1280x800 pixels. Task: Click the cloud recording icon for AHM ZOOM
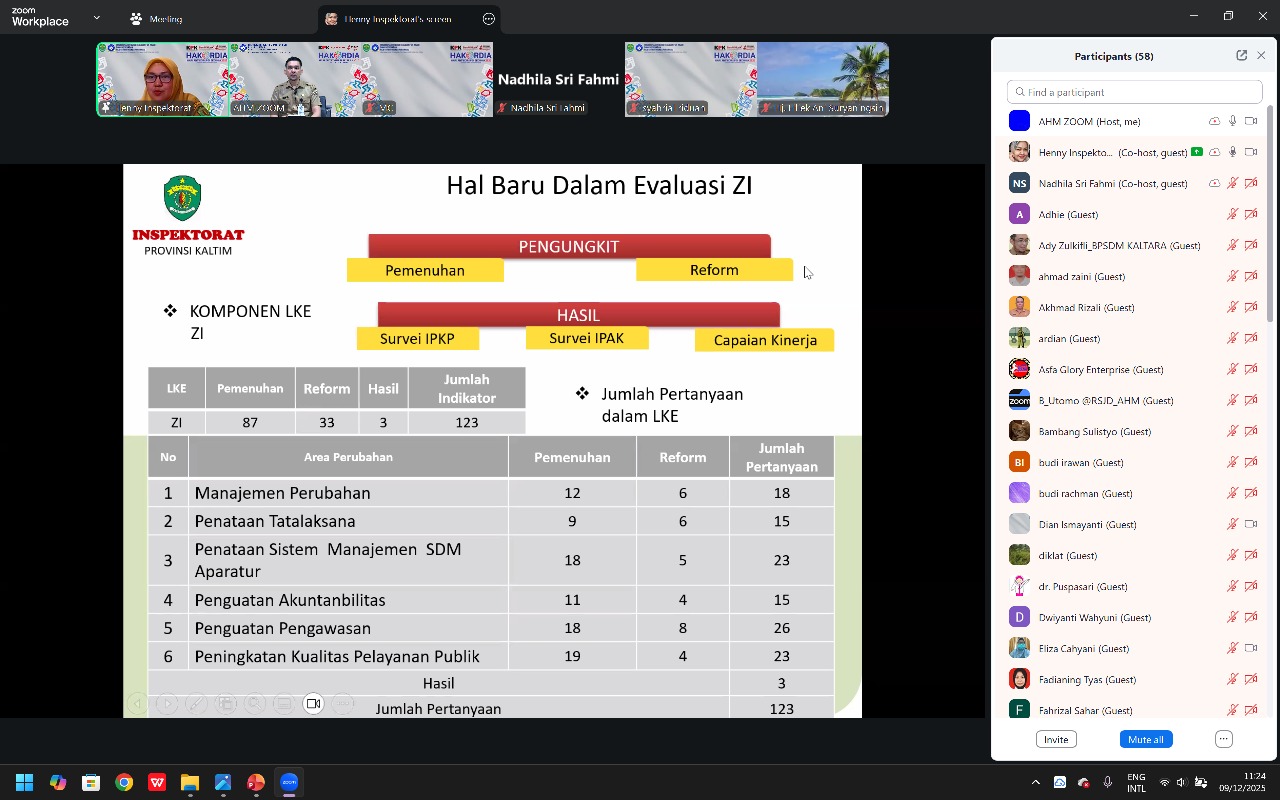[1214, 121]
